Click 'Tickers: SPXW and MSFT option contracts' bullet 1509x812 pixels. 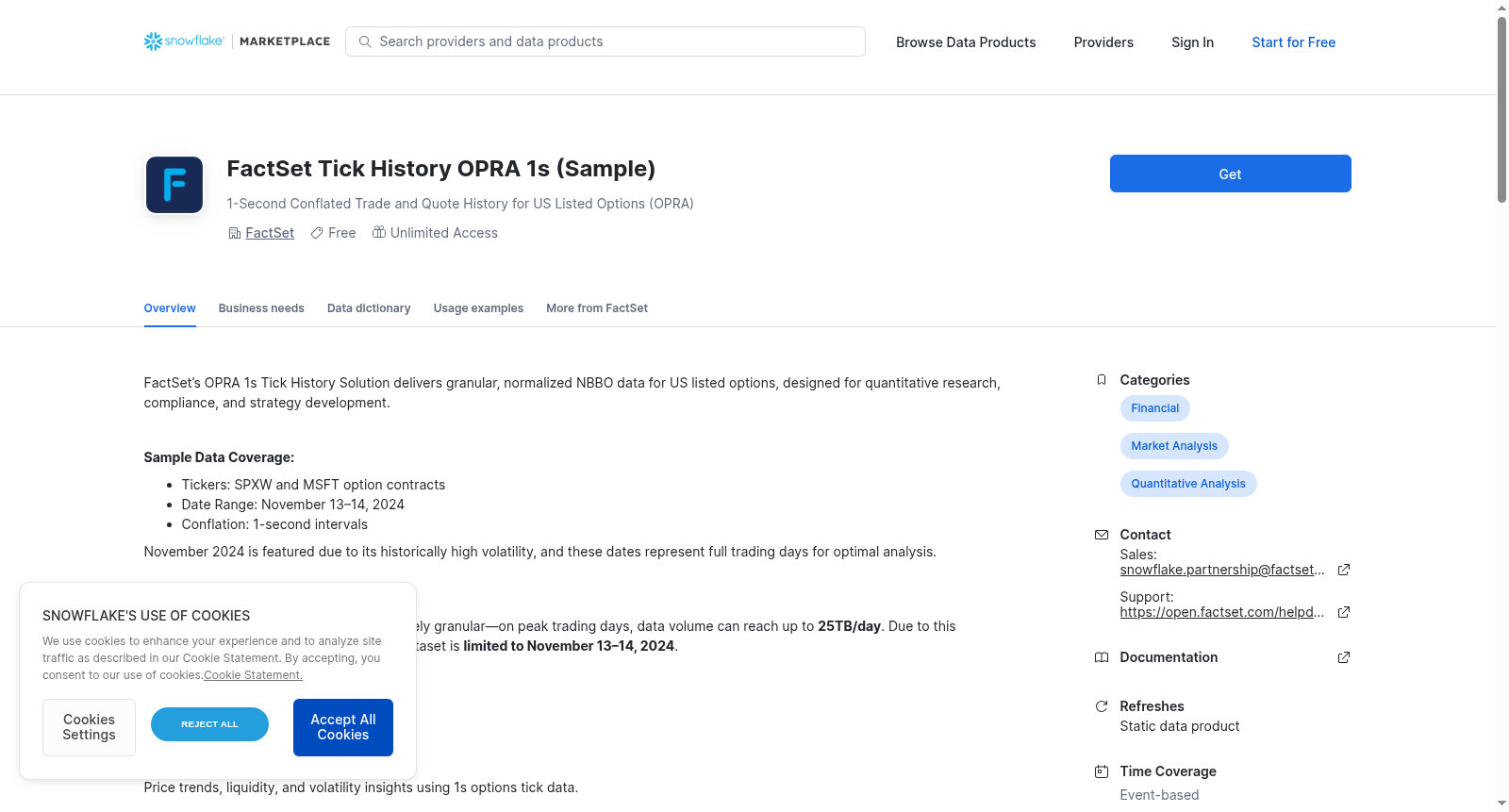(x=313, y=485)
